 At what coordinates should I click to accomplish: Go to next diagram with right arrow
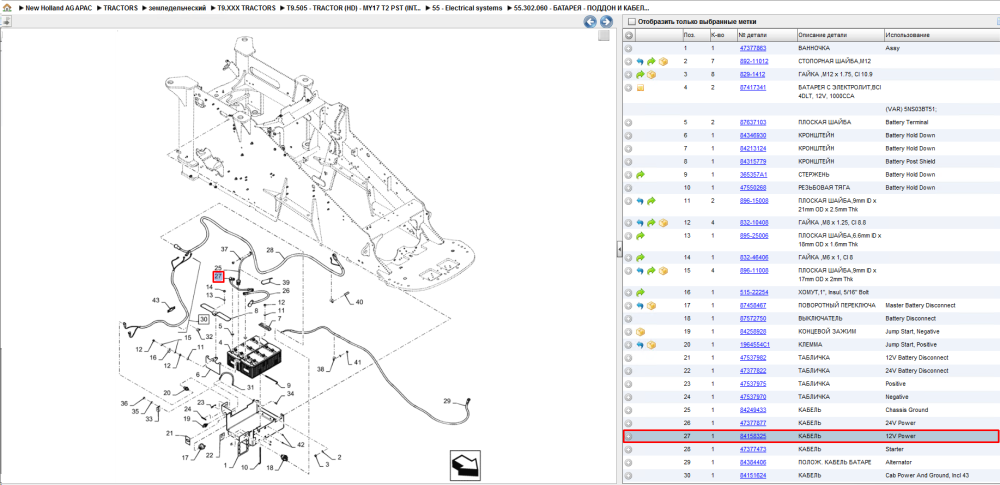pyautogui.click(x=606, y=22)
